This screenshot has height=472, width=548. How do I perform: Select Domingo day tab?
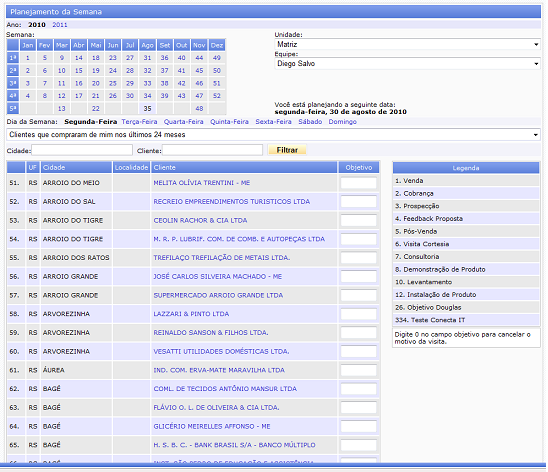(x=342, y=122)
